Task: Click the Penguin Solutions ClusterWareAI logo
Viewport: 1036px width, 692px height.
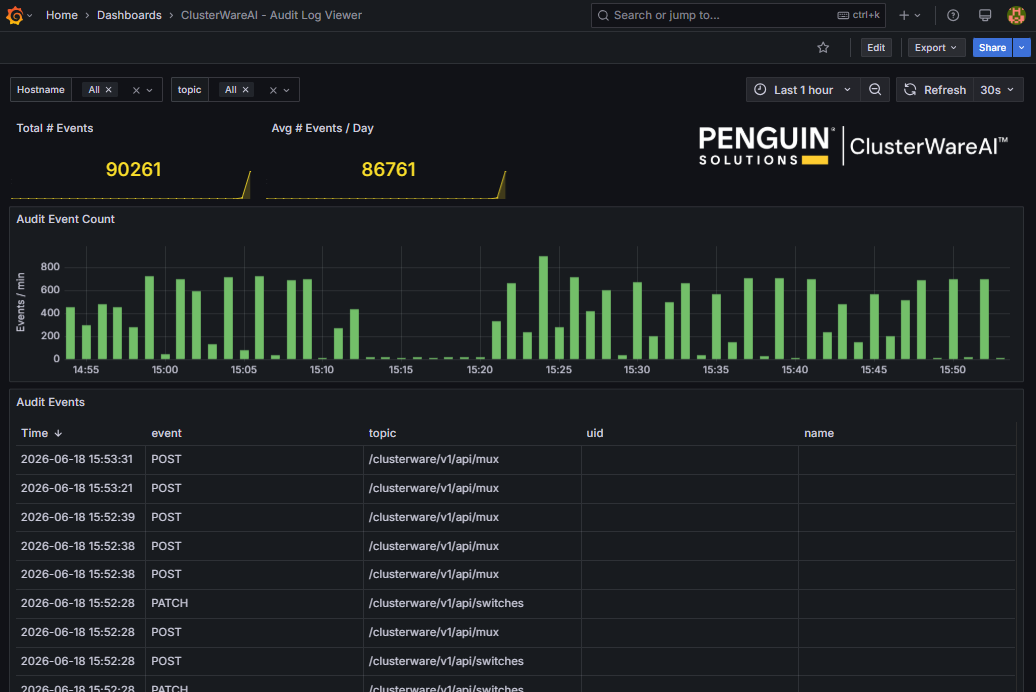Action: (853, 146)
